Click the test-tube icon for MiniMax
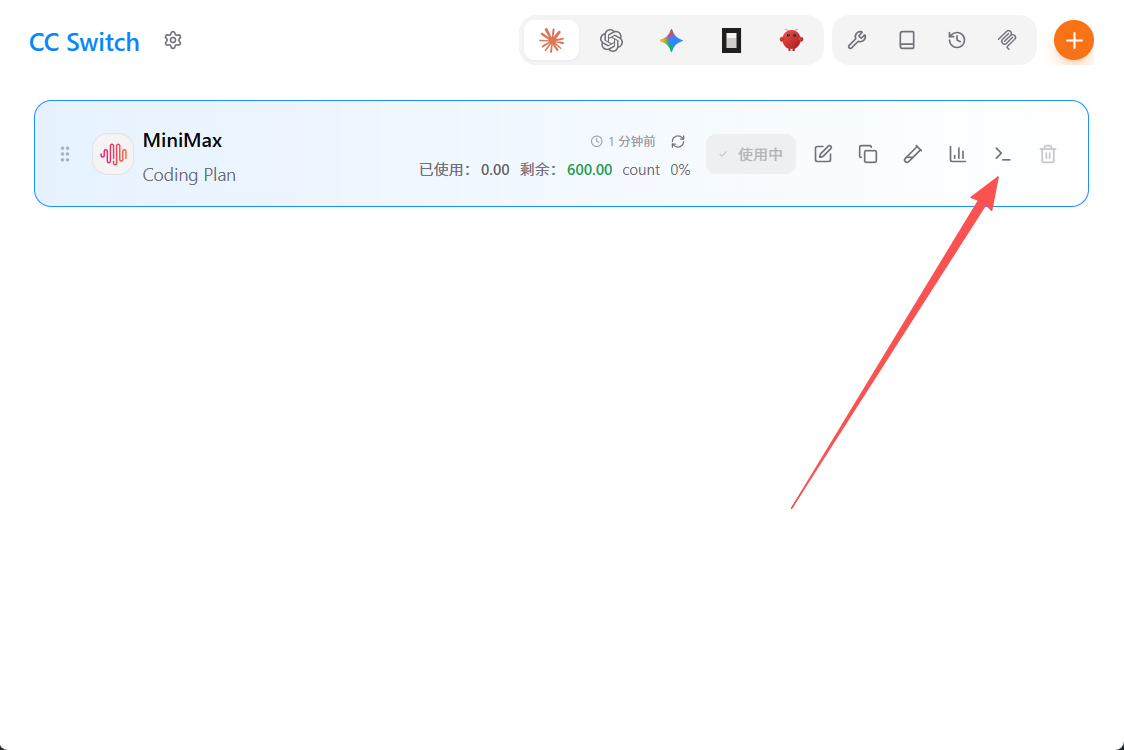 912,154
